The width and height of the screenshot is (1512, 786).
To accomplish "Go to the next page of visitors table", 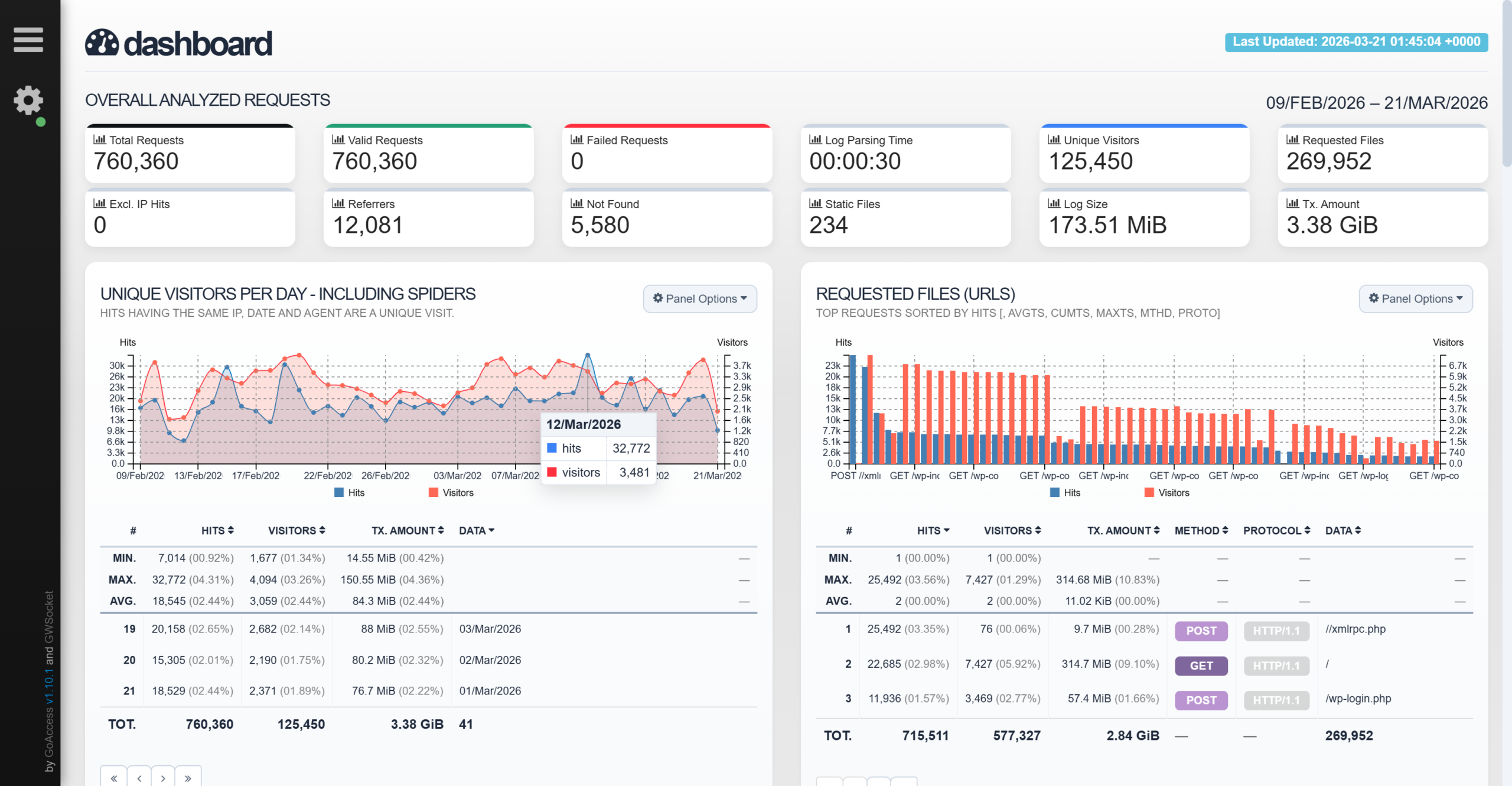I will [x=163, y=778].
